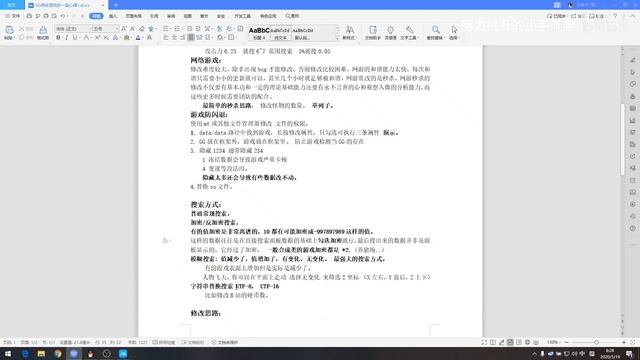Click the vertical scrollbar of the document
The height and width of the screenshot is (360, 640).
622,139
